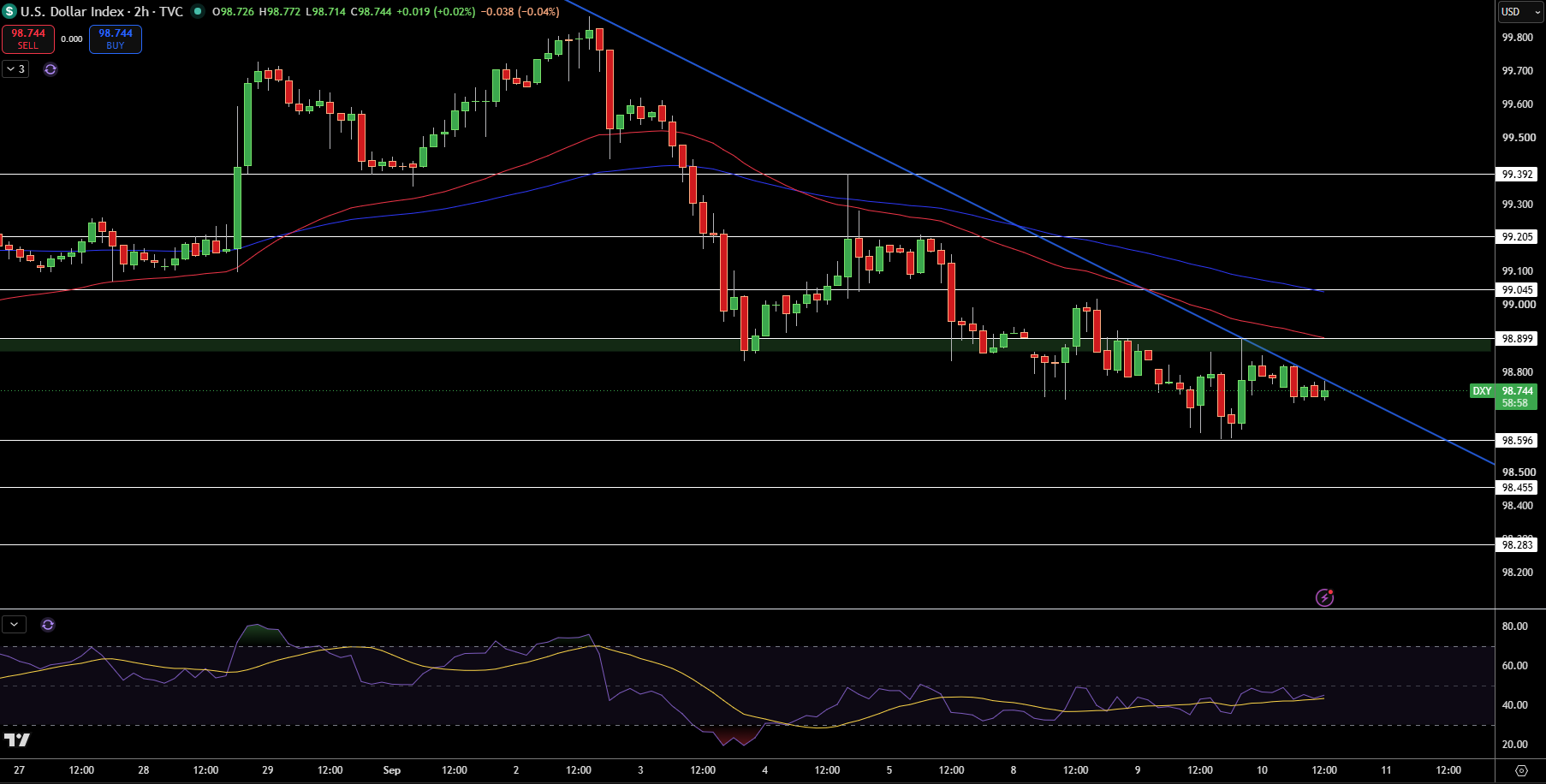The image size is (1546, 784).
Task: Click the 98.283 price level label
Action: (x=1517, y=545)
